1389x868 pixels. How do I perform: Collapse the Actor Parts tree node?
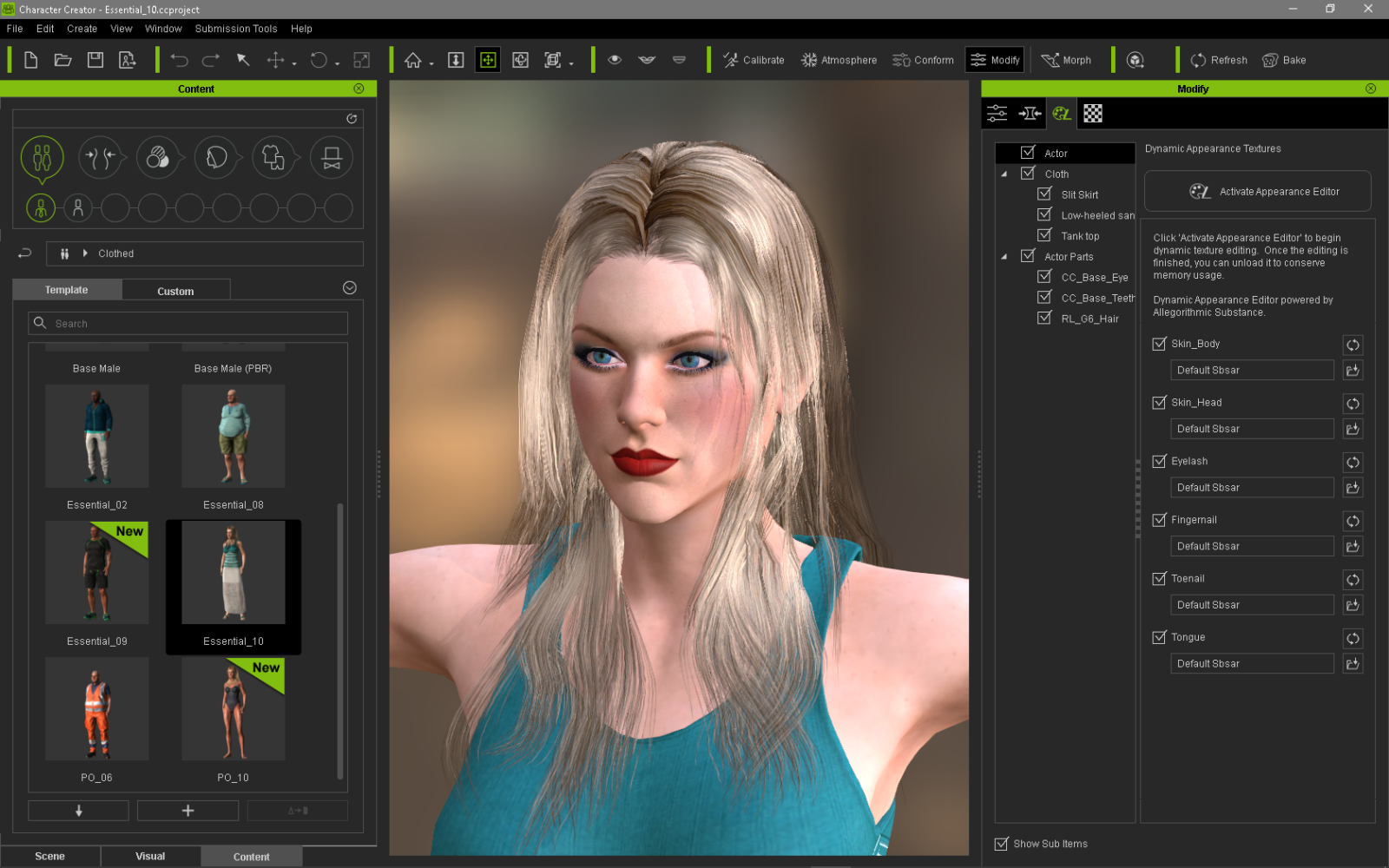click(x=1004, y=257)
